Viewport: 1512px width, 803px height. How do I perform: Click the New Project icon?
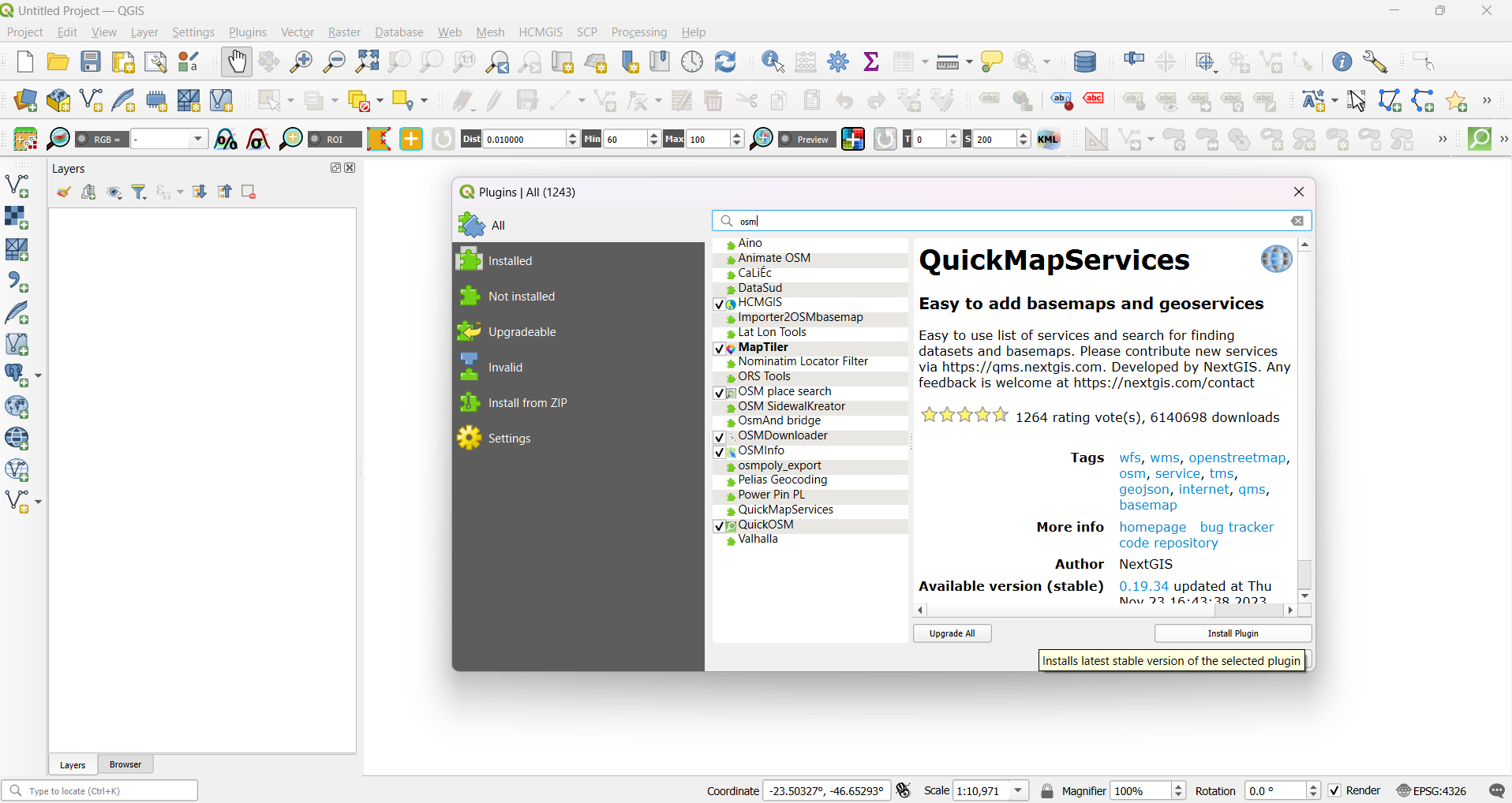[25, 62]
